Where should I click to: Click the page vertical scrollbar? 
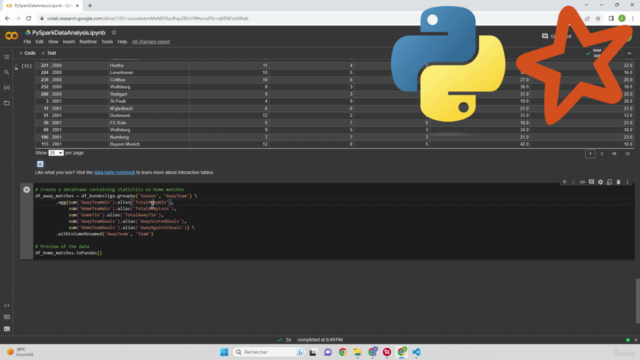(x=637, y=301)
